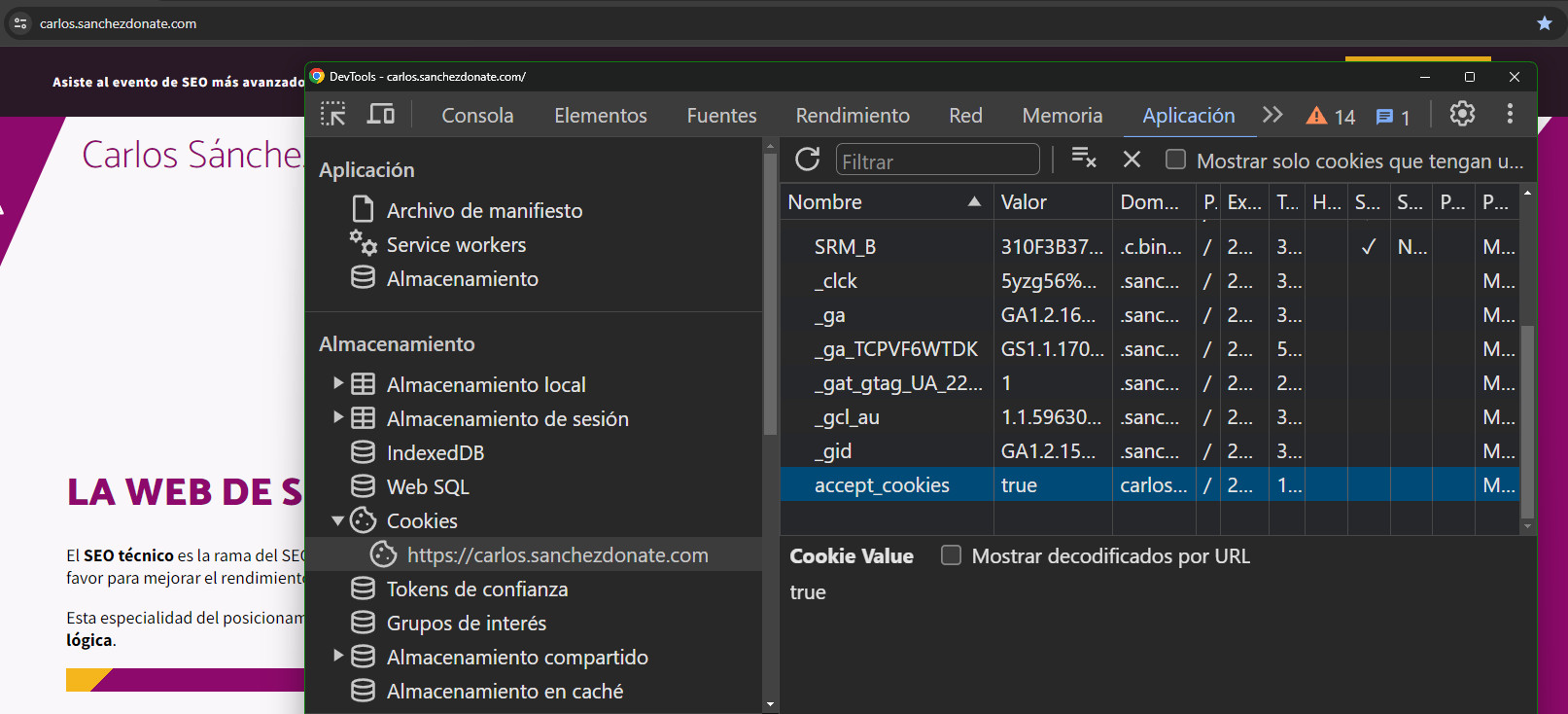This screenshot has width=1568, height=714.
Task: Collapse the Cookies tree section
Action: click(338, 521)
